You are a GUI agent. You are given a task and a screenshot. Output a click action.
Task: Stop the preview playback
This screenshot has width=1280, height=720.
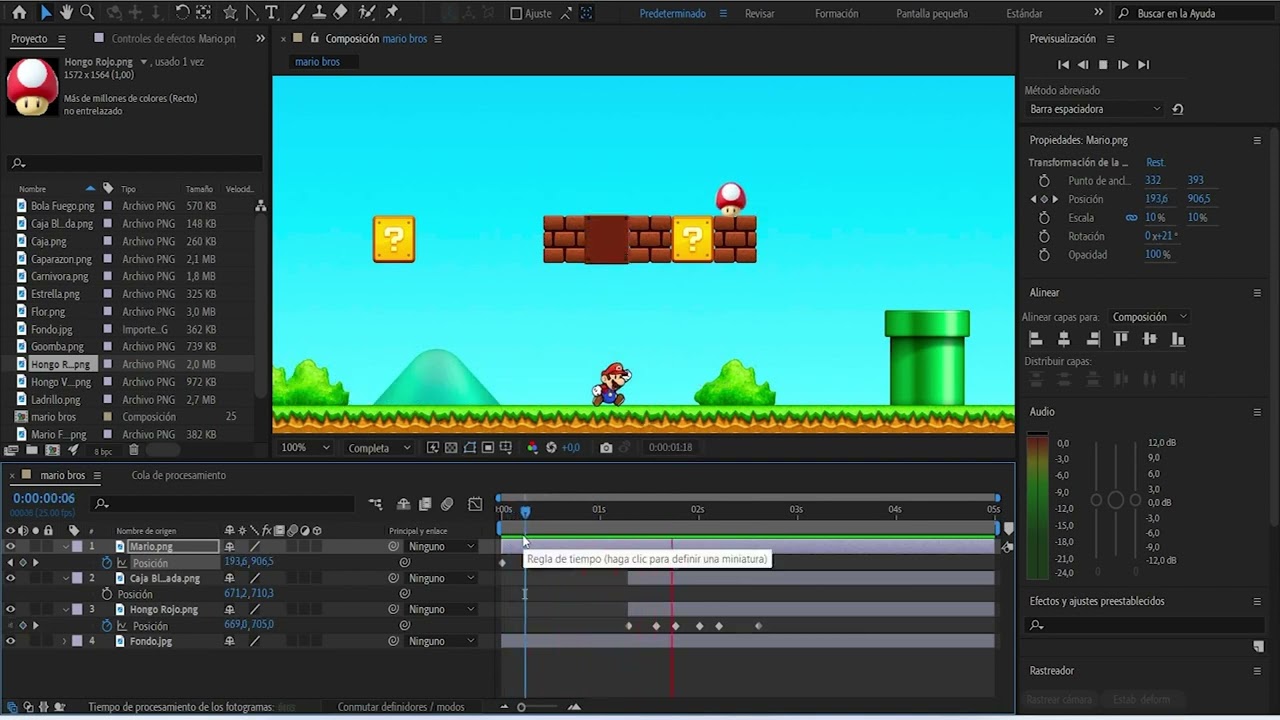(1103, 64)
